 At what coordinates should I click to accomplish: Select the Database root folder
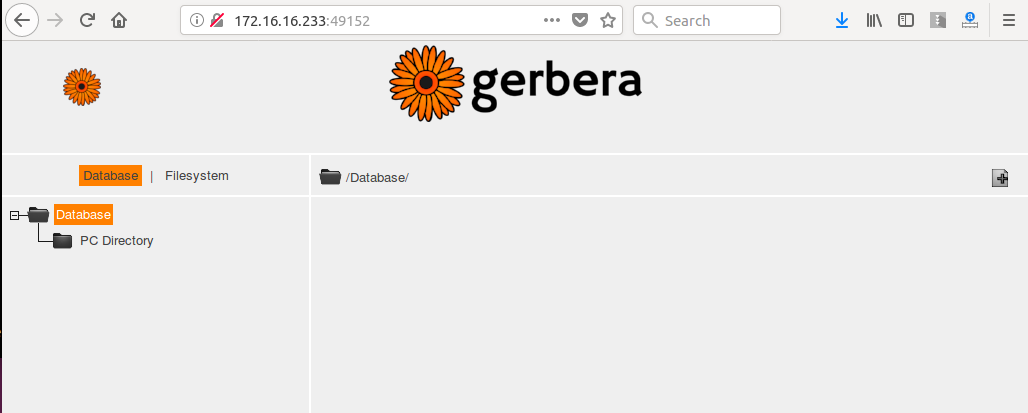(x=83, y=214)
